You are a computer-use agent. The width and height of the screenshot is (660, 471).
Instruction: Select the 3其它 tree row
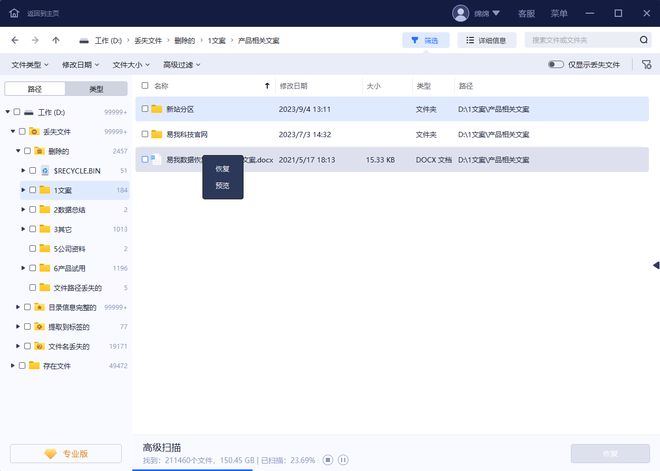[75, 229]
